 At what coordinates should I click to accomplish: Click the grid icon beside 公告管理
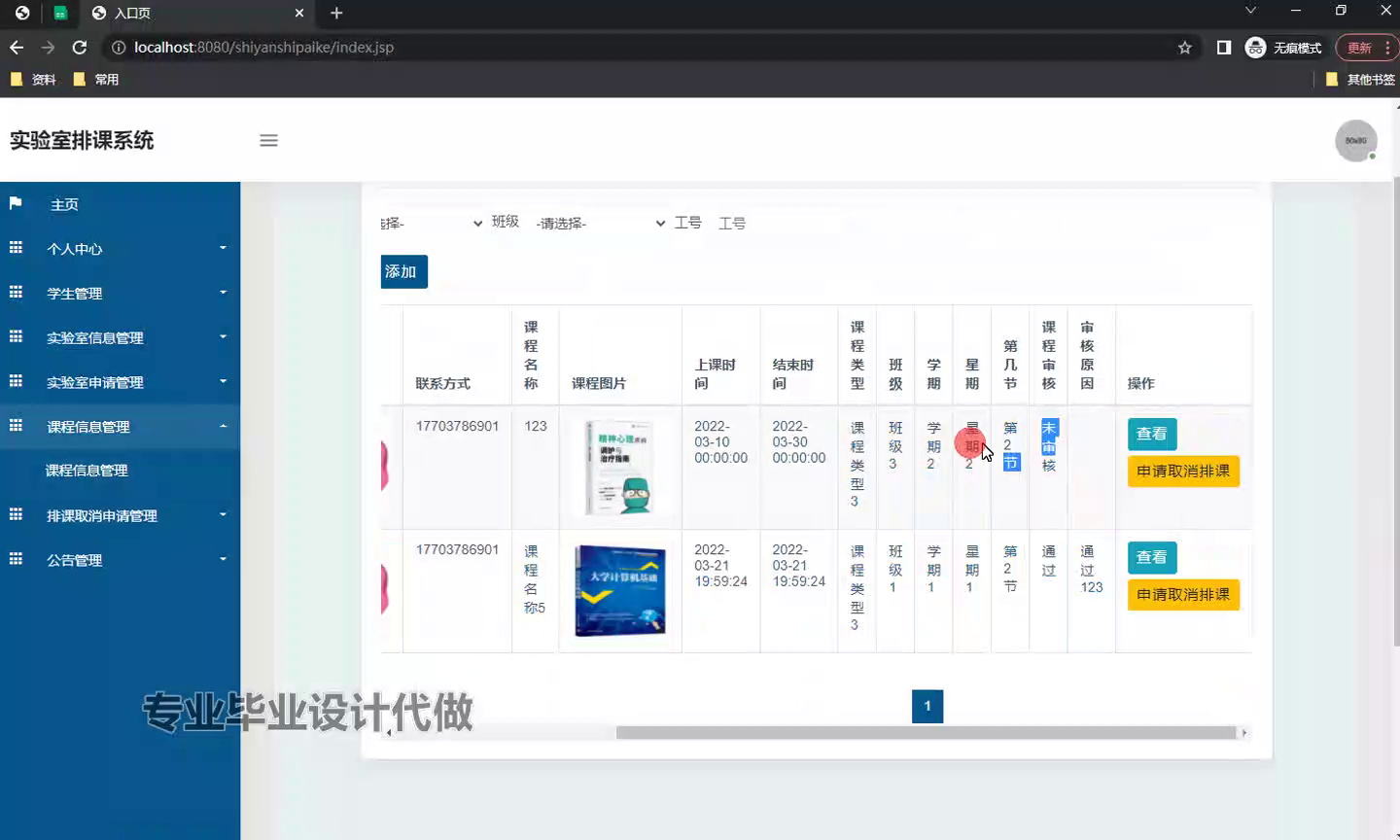16,559
